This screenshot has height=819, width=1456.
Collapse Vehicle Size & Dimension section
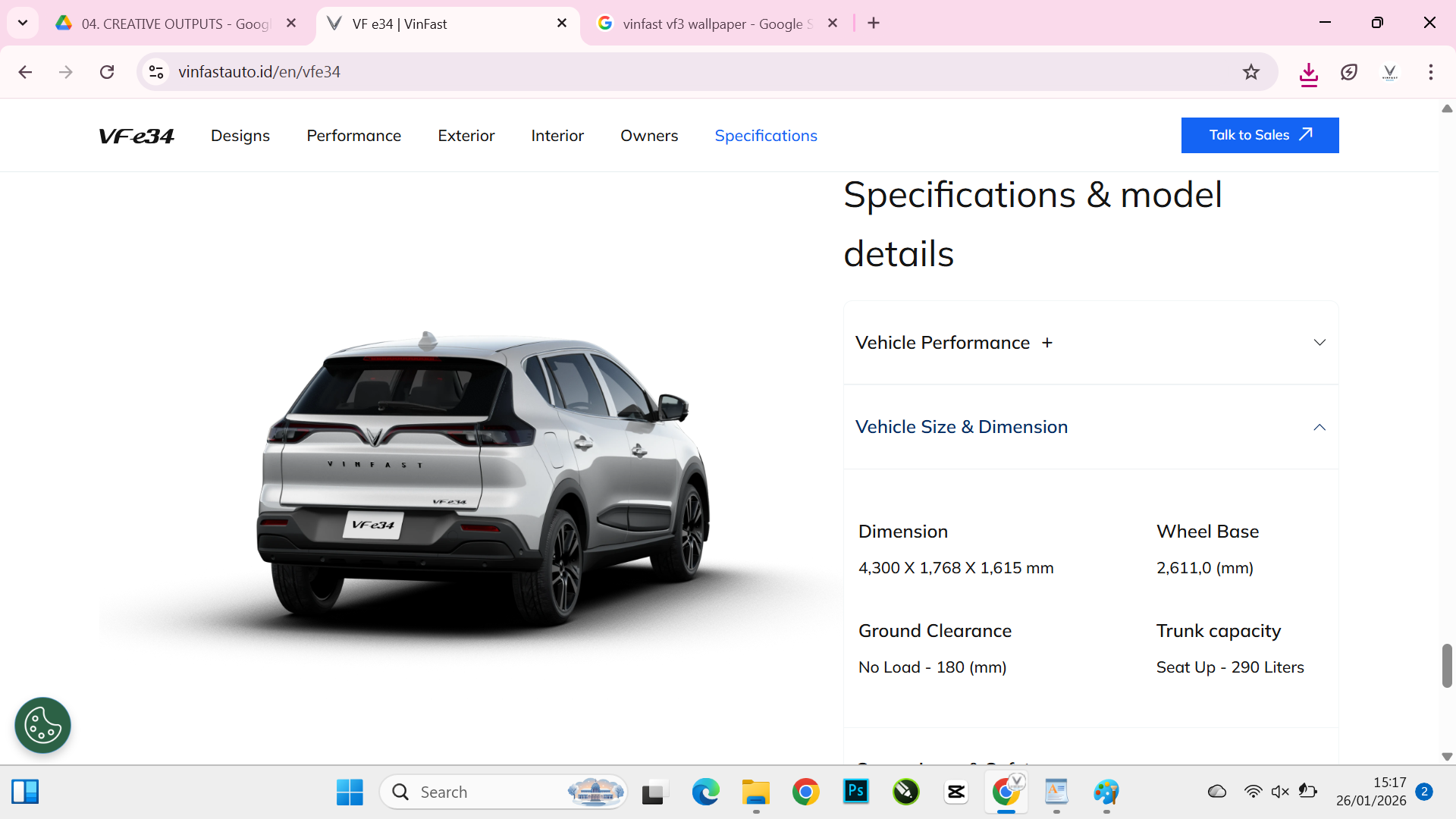(1090, 427)
